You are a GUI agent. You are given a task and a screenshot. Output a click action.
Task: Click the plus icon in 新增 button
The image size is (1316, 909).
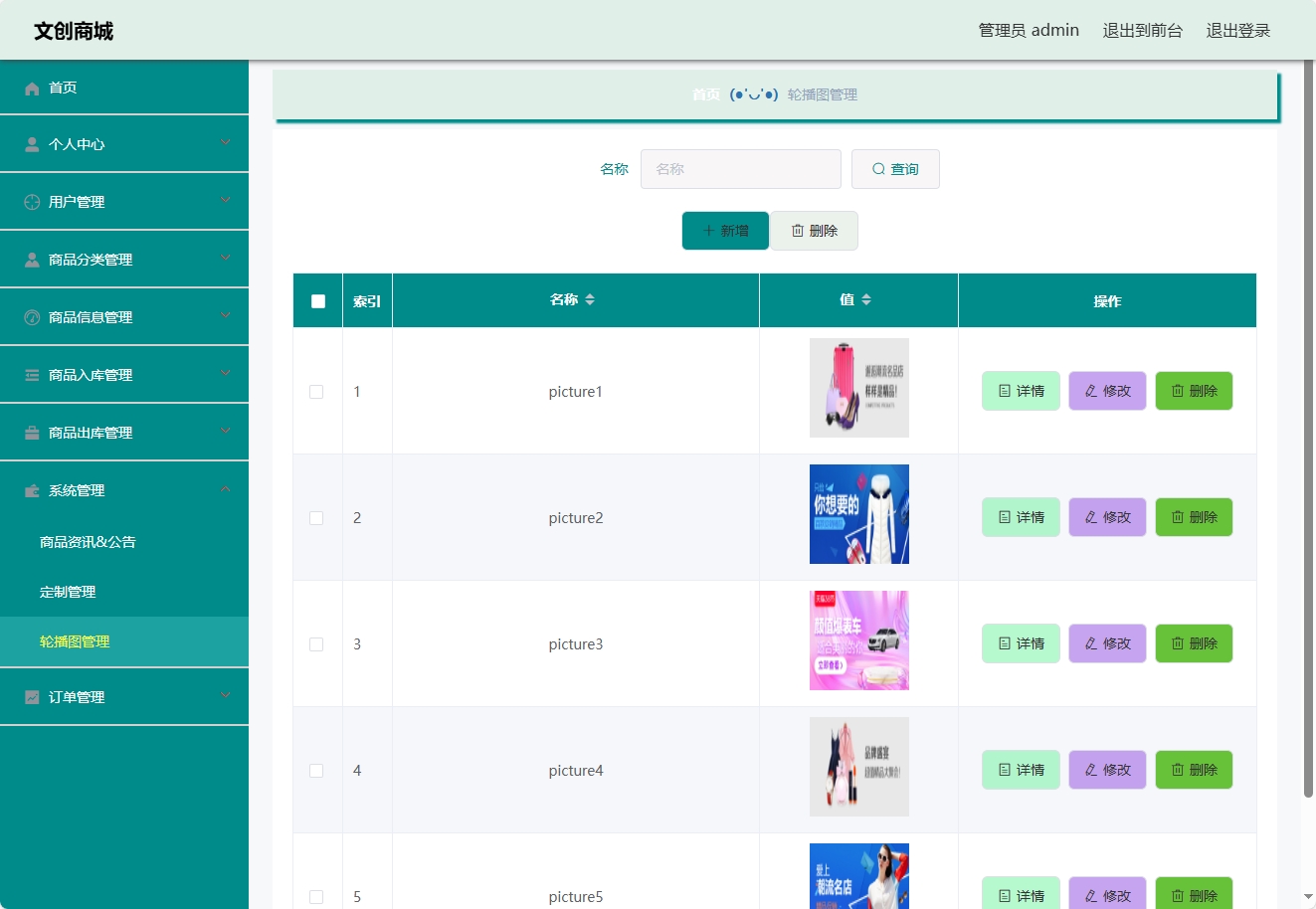[x=709, y=231]
